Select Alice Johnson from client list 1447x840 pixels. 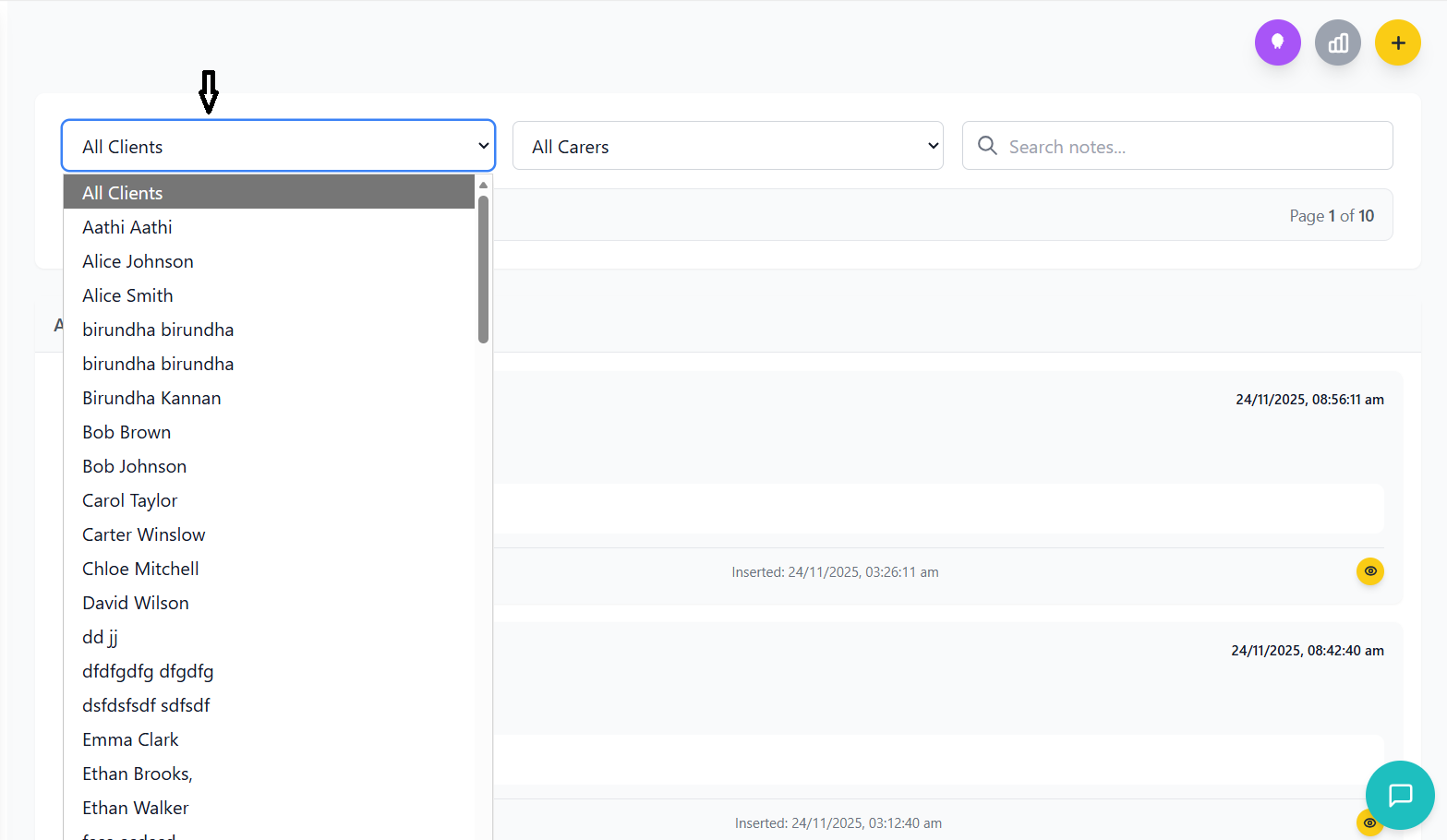tap(138, 261)
